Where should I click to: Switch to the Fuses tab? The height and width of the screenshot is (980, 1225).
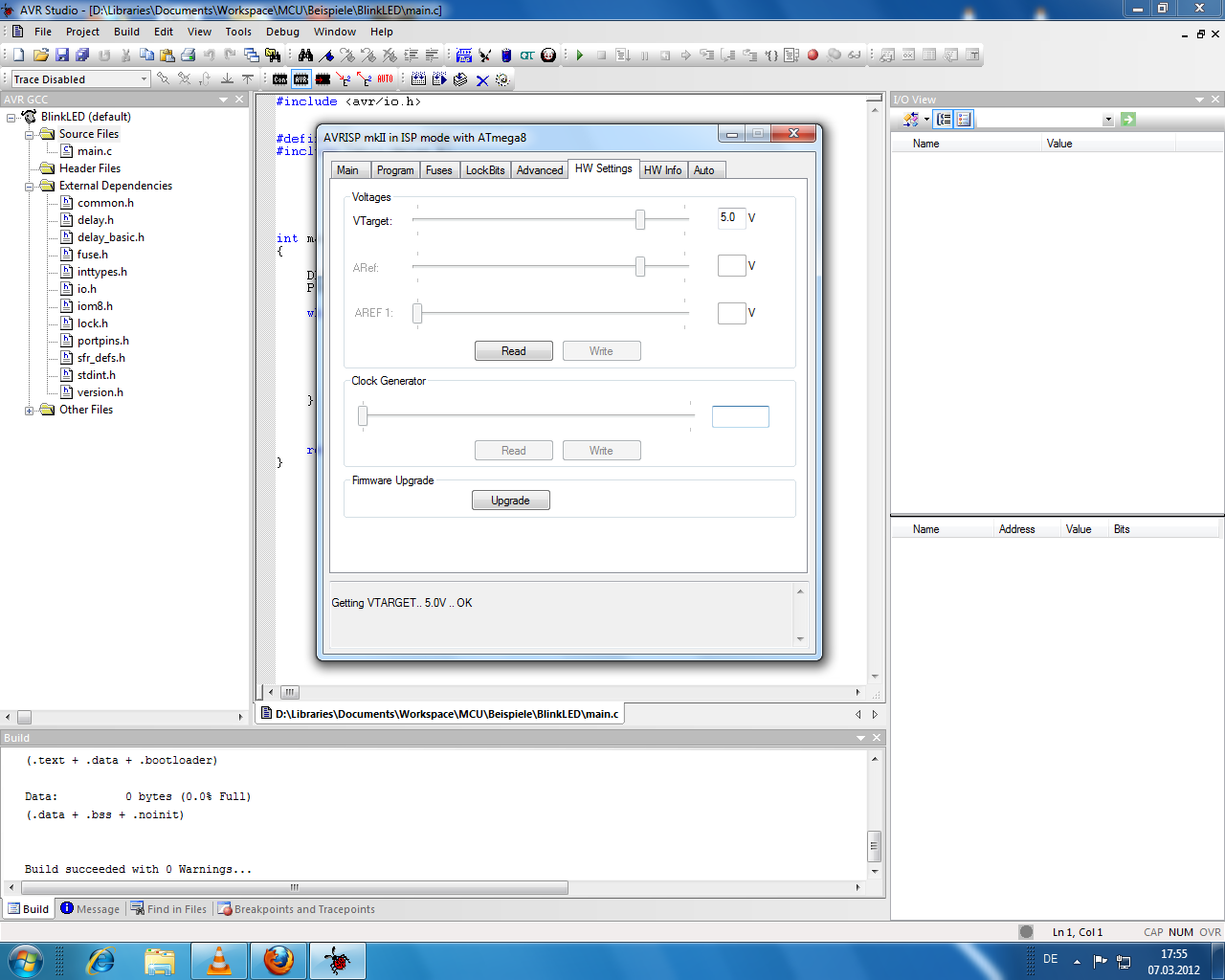439,170
